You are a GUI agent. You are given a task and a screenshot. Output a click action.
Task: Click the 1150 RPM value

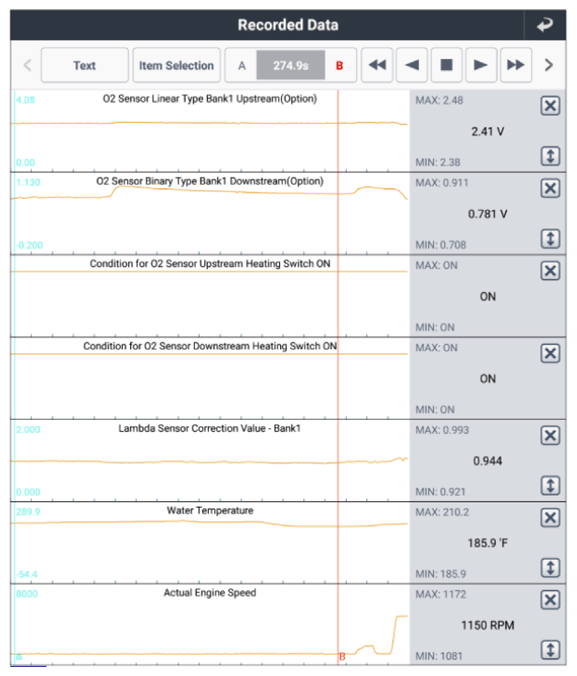tap(488, 625)
